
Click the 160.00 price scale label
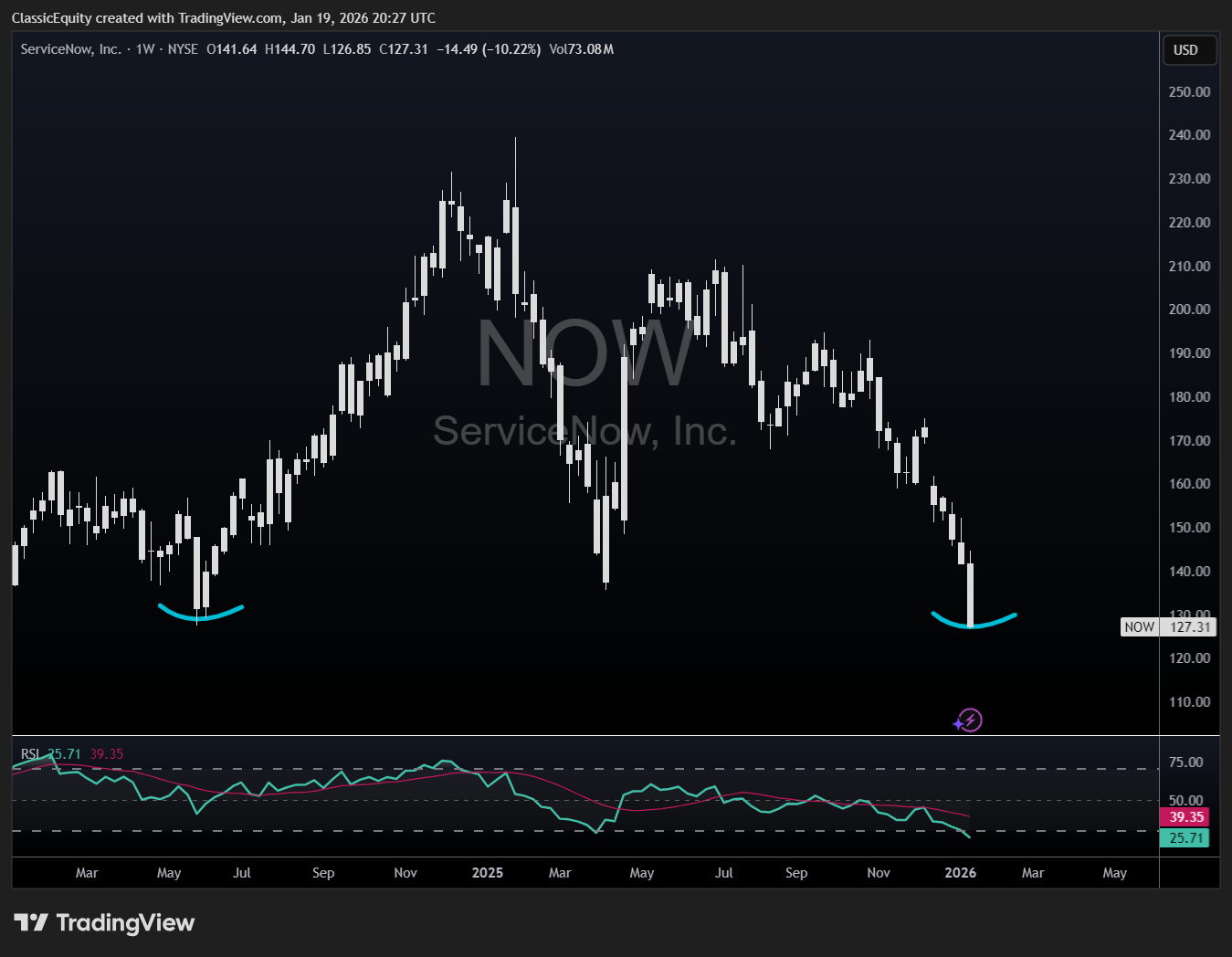click(x=1190, y=484)
